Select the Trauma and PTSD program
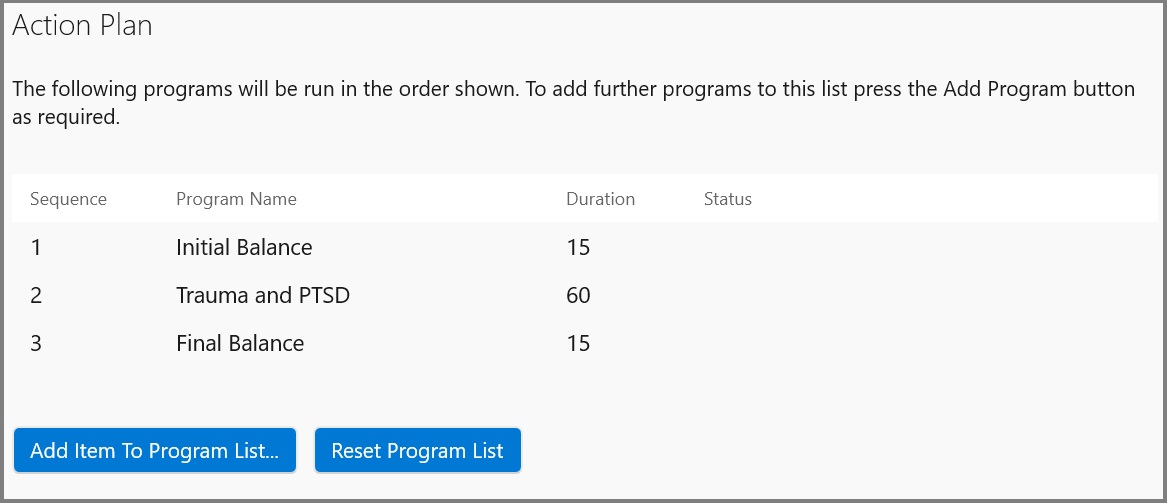Image resolution: width=1167 pixels, height=503 pixels. pos(584,295)
